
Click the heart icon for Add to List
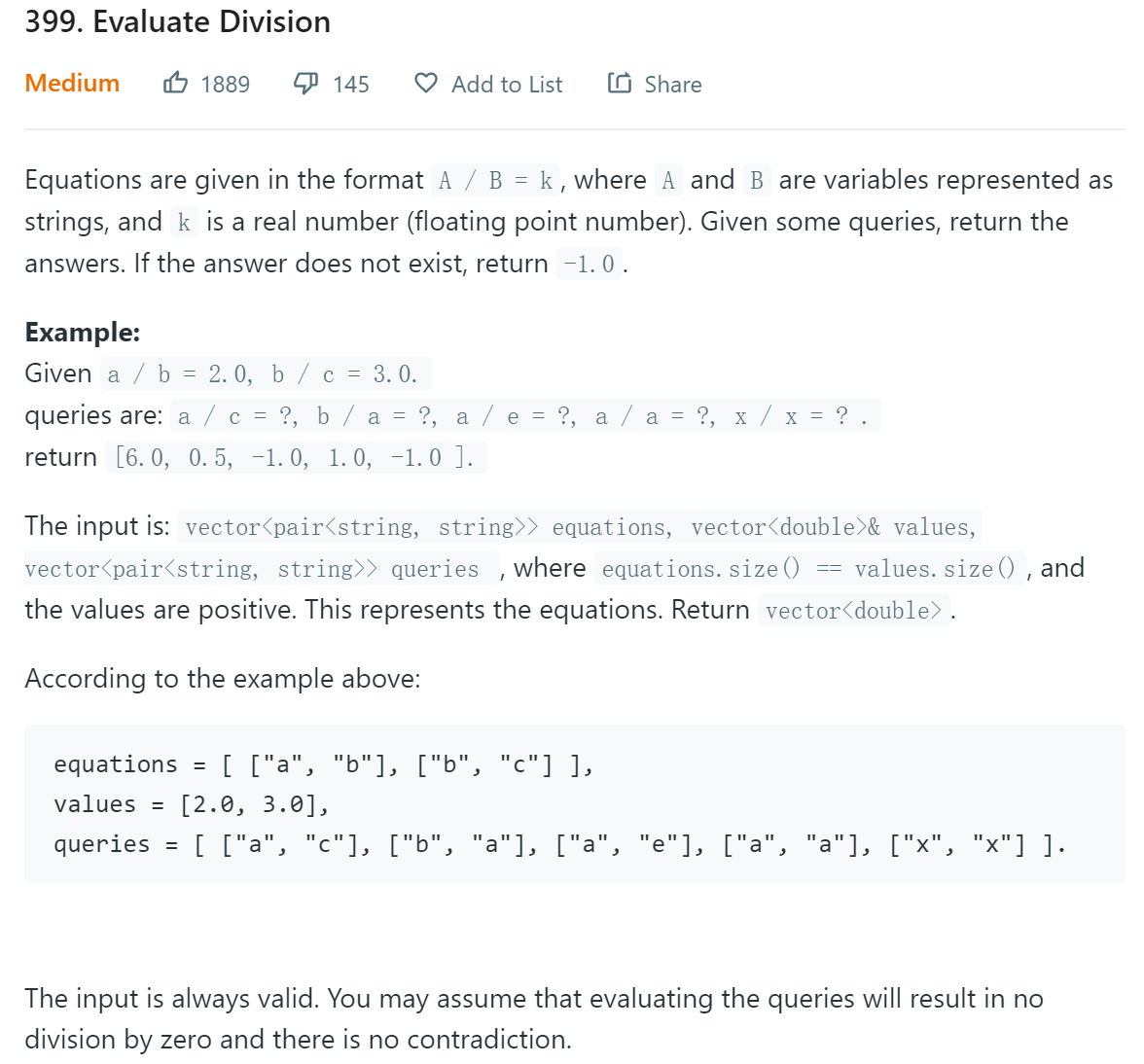426,83
